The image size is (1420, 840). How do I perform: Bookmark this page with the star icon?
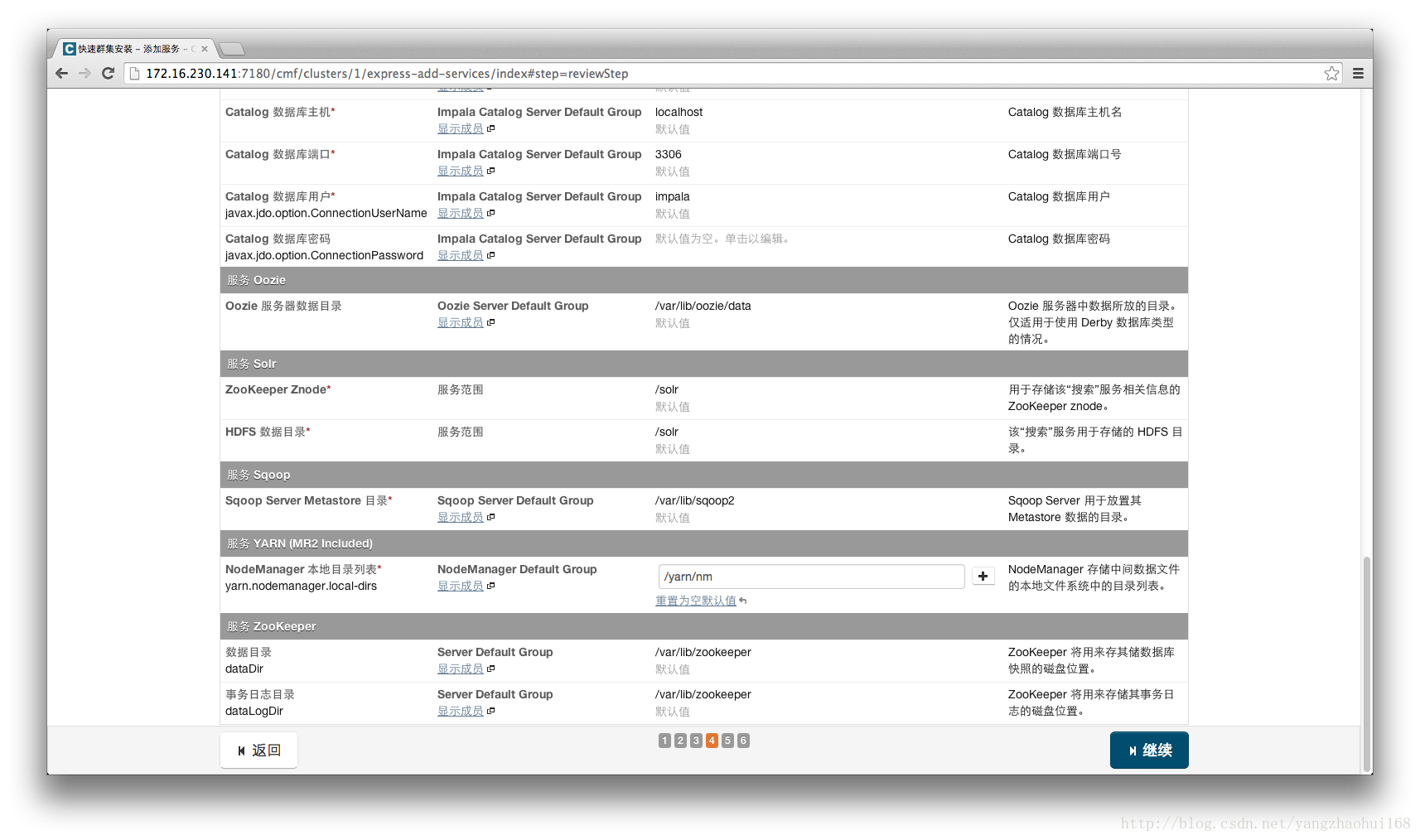pyautogui.click(x=1331, y=73)
